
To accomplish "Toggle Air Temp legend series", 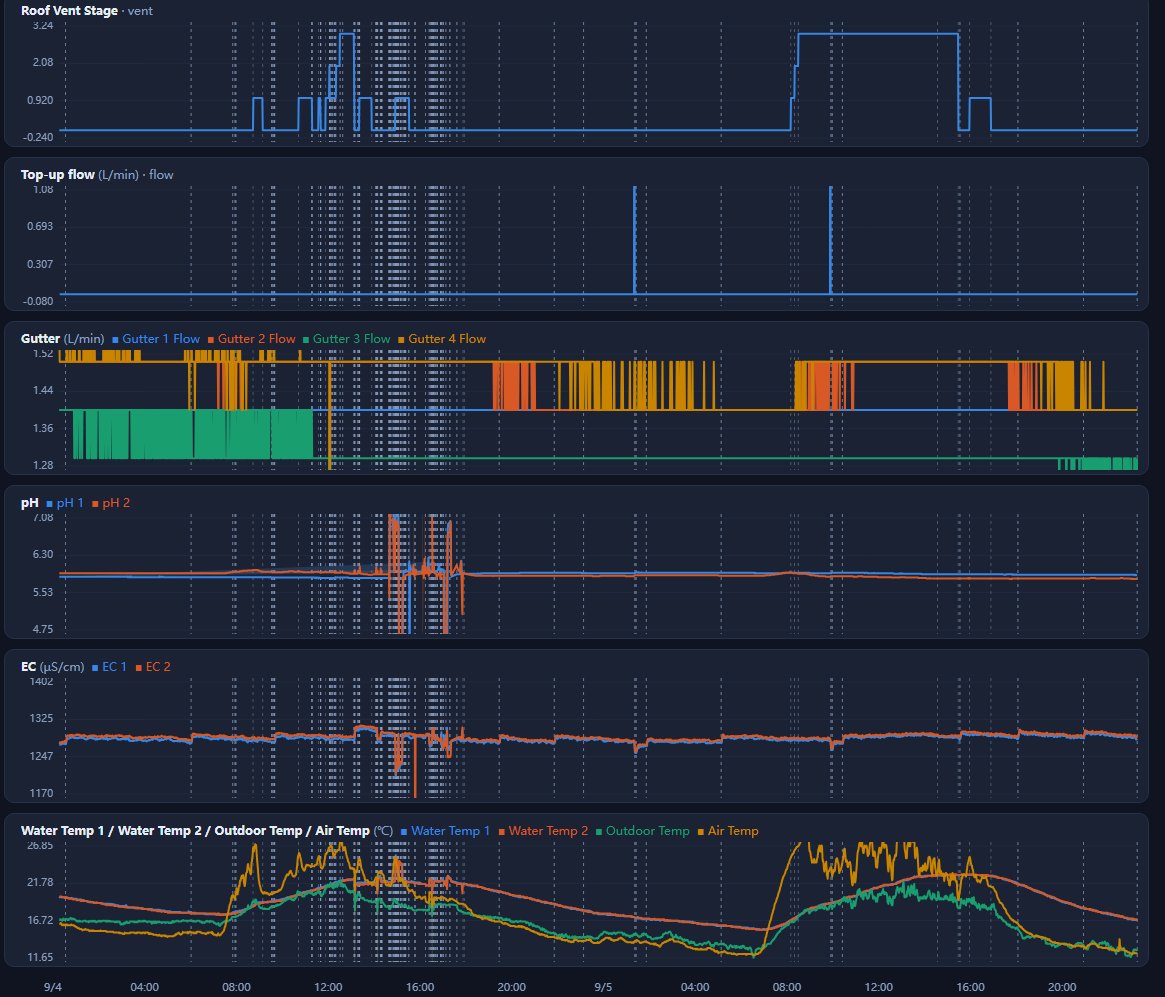I will (728, 831).
